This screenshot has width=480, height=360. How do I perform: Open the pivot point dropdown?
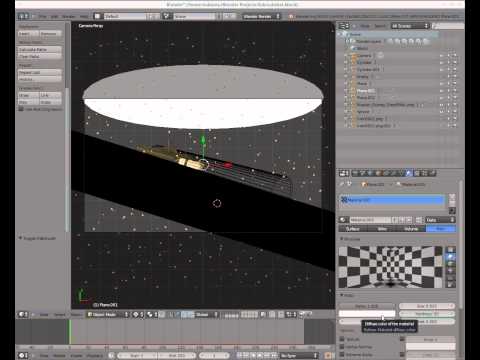click(151, 314)
